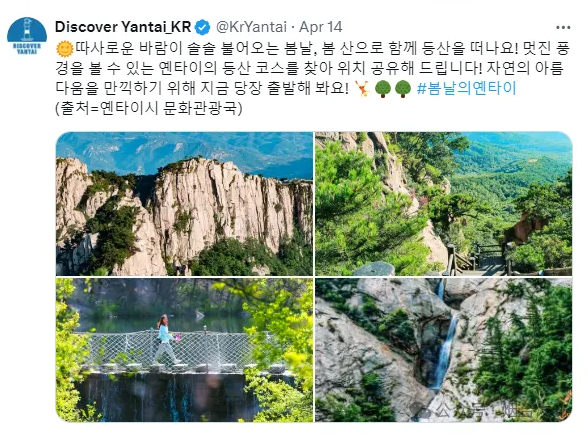The width and height of the screenshot is (588, 435).
Task: Click the first tree emoji
Action: (x=383, y=89)
